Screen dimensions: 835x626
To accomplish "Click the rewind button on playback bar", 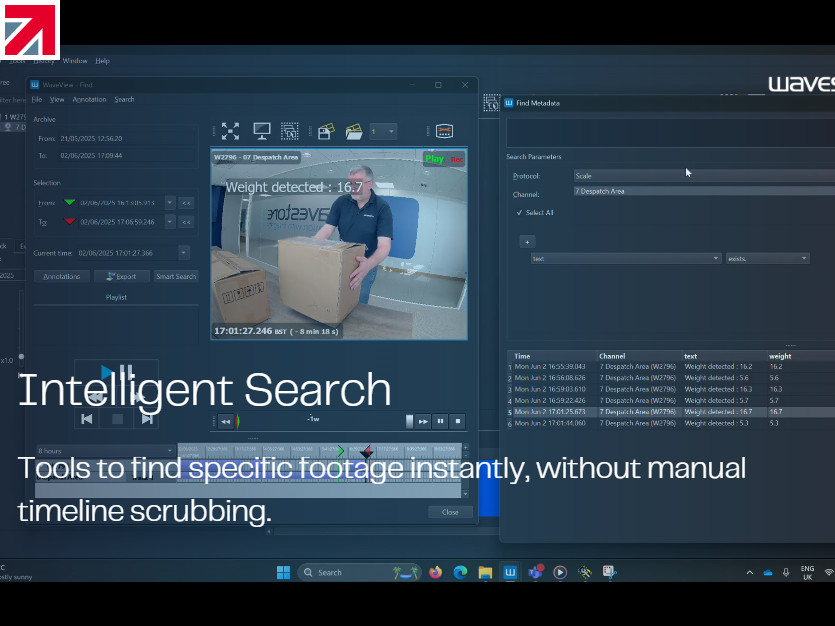I will pos(226,421).
